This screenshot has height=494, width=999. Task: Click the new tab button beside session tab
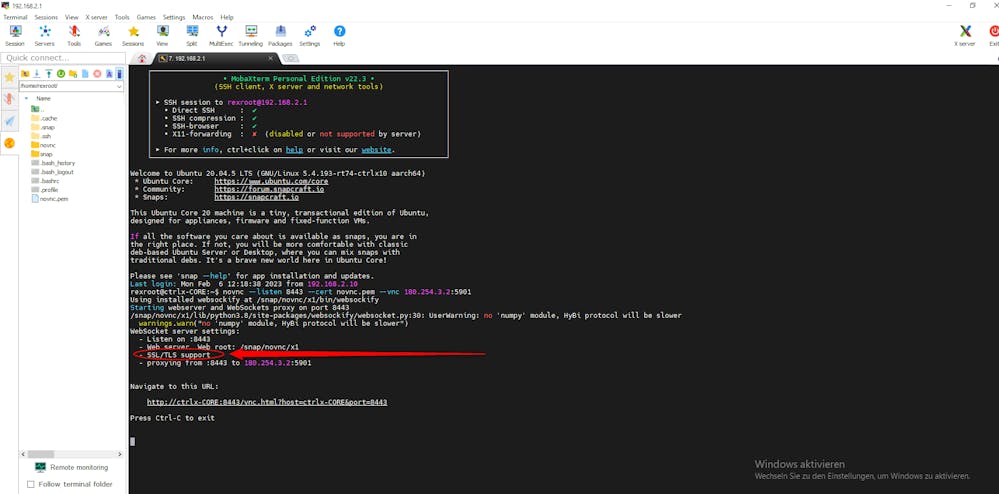(290, 58)
